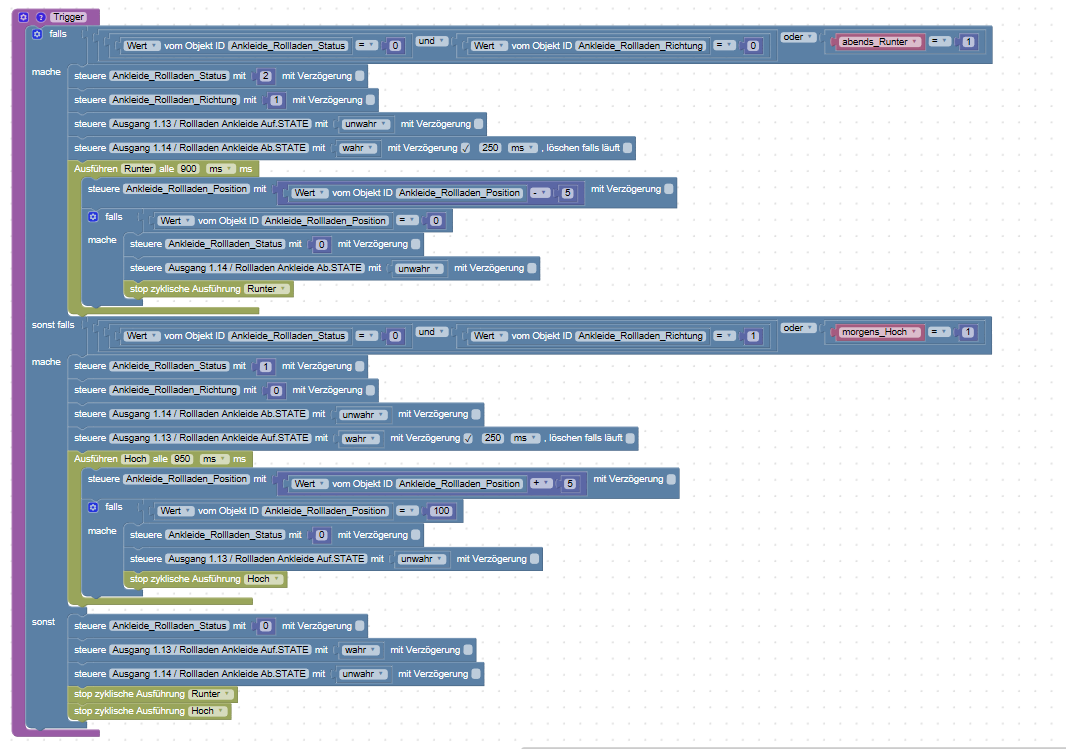Enable delay checkbox for Richtung mit 1
This screenshot has height=749, width=1066.
pos(371,99)
